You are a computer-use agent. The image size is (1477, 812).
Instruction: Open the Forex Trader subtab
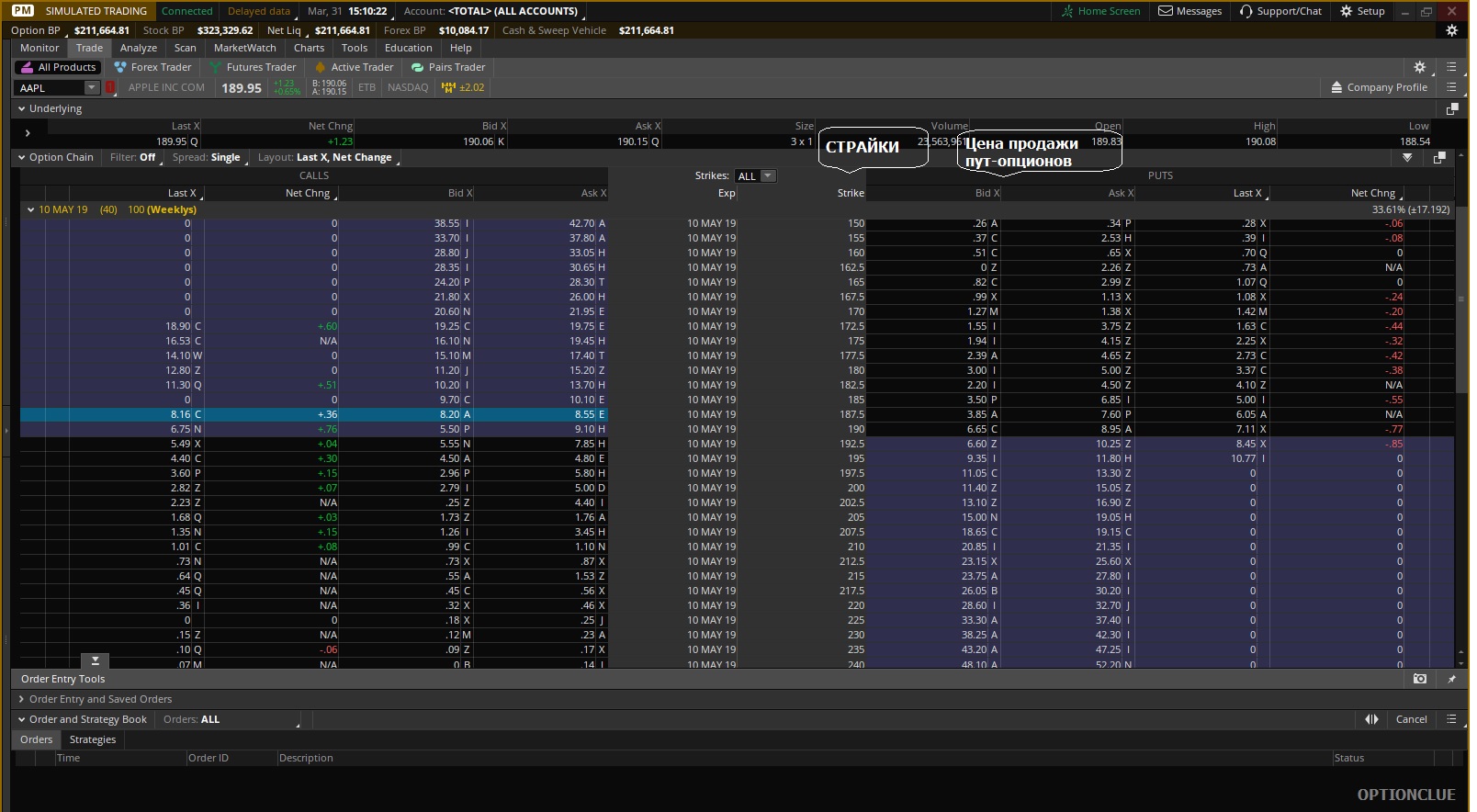coord(152,67)
